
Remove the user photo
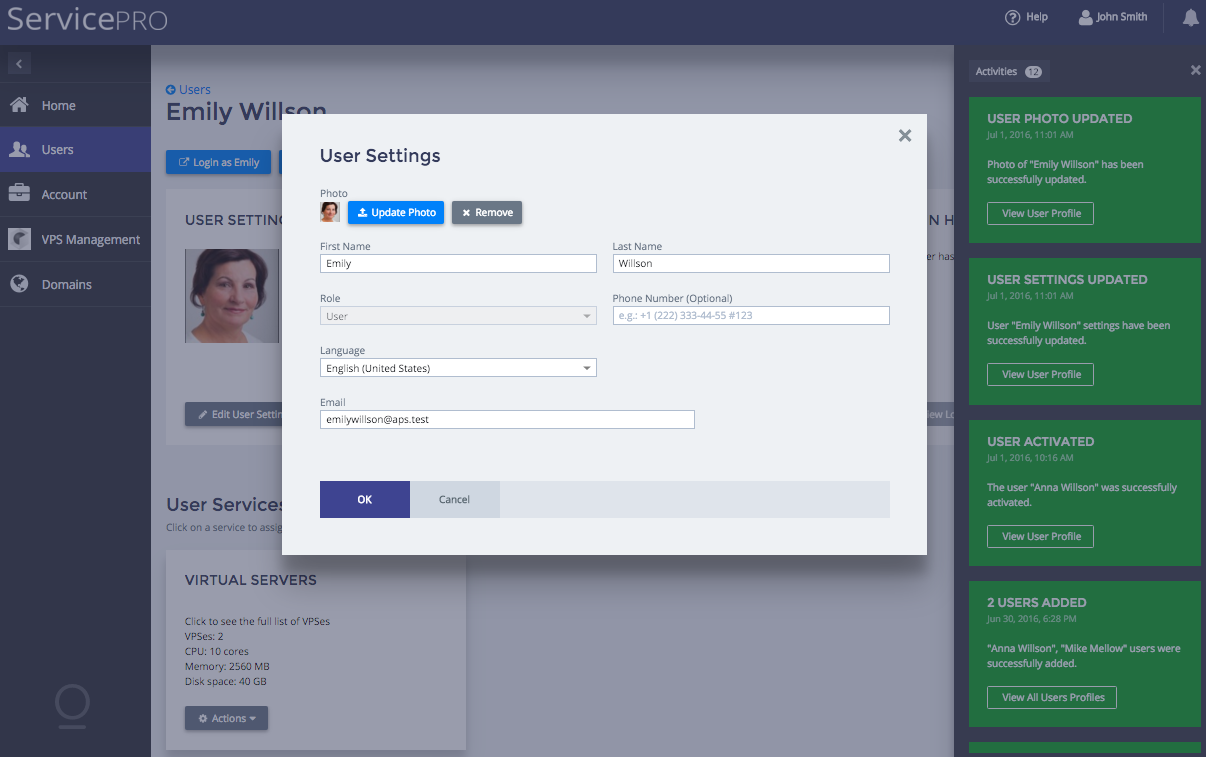pyautogui.click(x=487, y=212)
